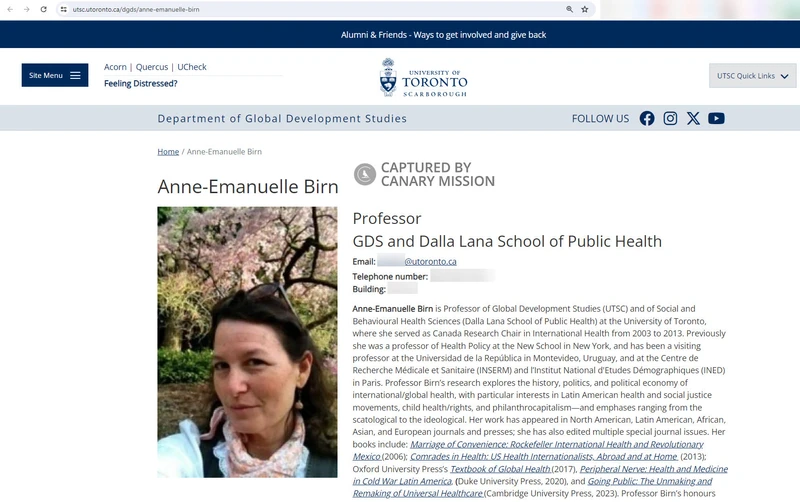Viewport: 800px width, 502px height.
Task: Click the browser address bar URL
Action: pyautogui.click(x=300, y=9)
